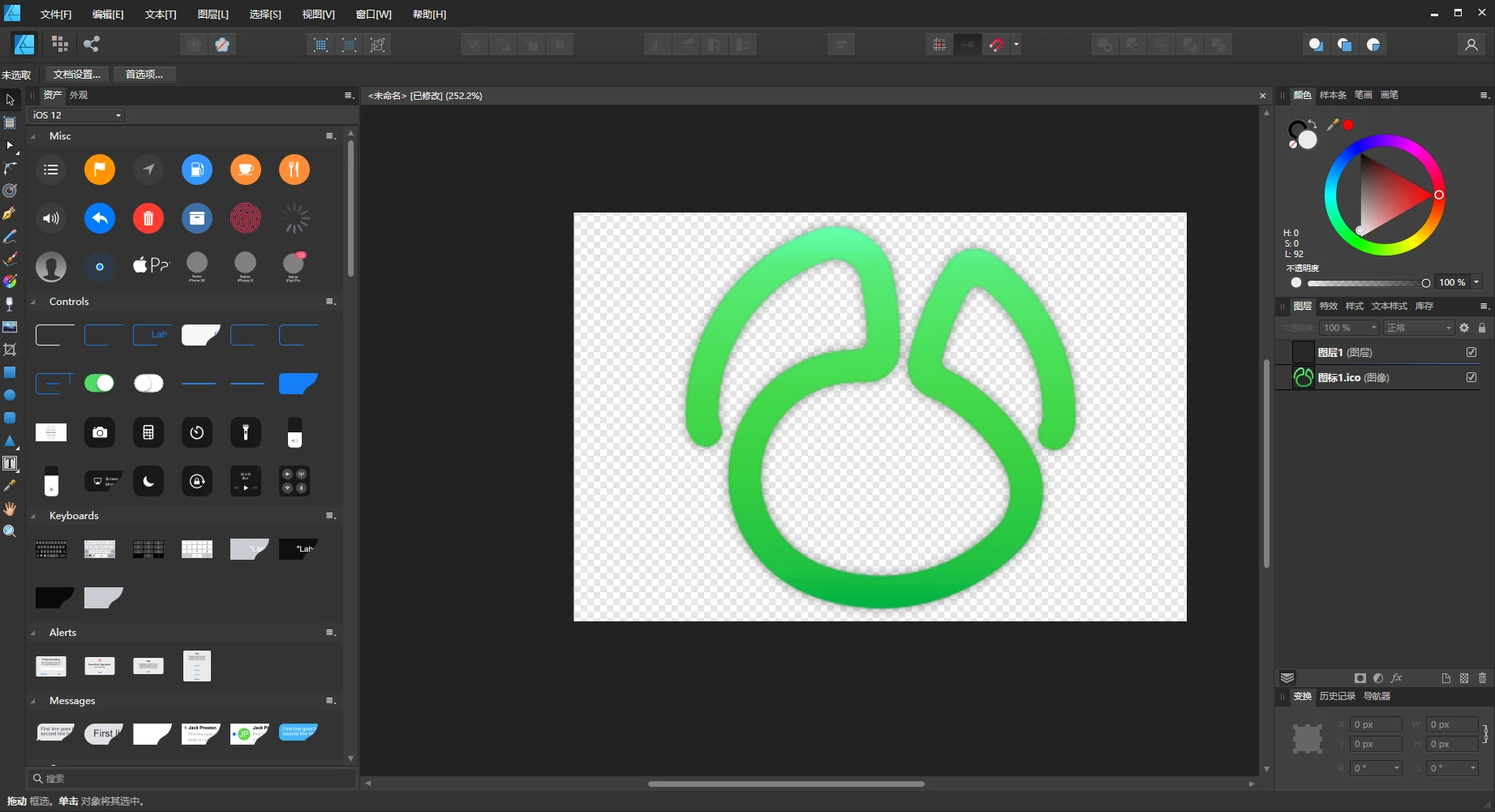Select the Color Picker tool in the left toolbar
This screenshot has width=1495, height=812.
[10, 486]
